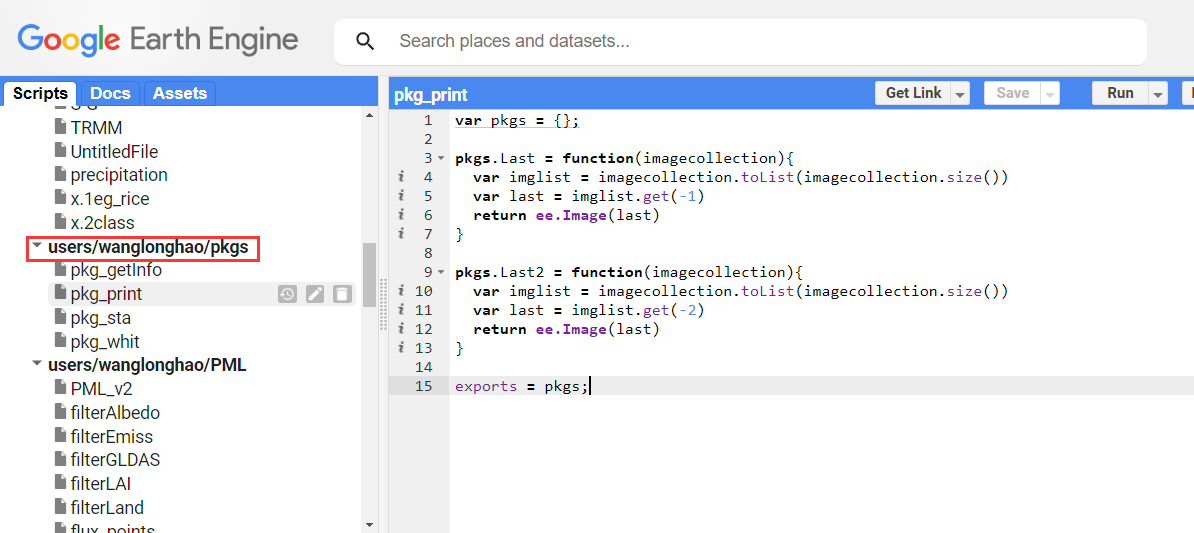
Task: Click the Google Earth Engine logo
Action: pos(158,40)
